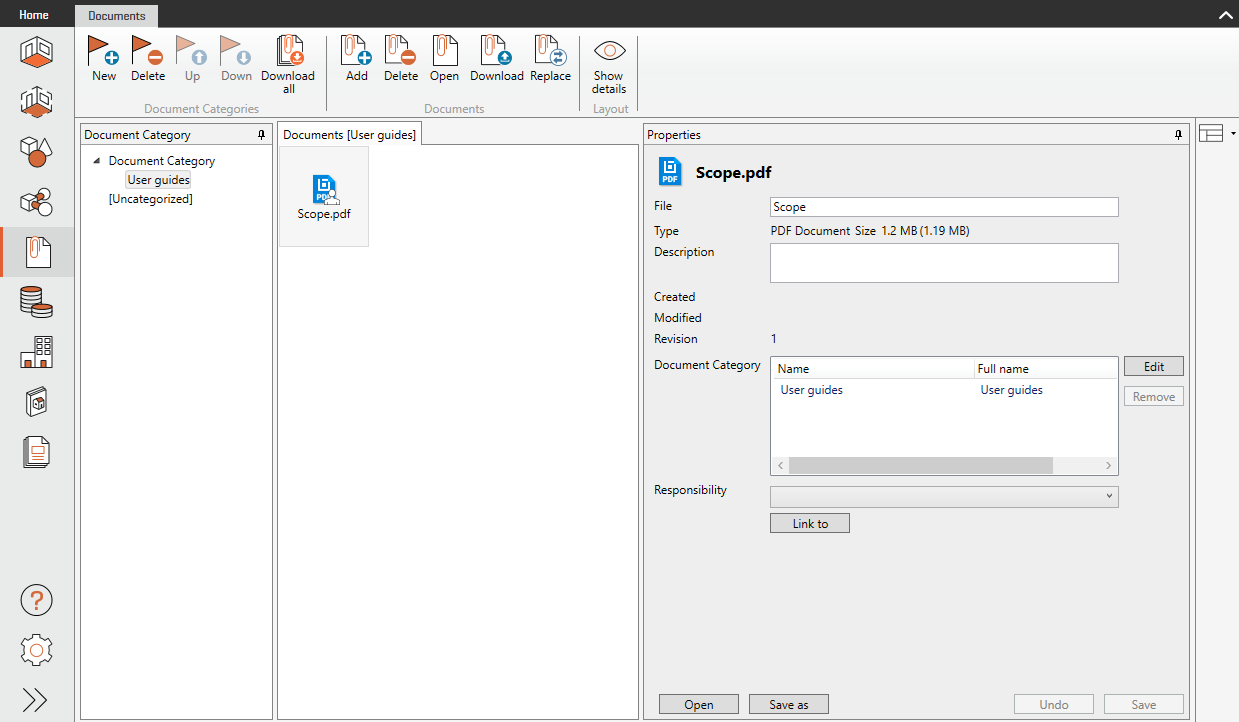The image size is (1239, 722).
Task: Toggle pin on Properties panel
Action: click(1179, 135)
